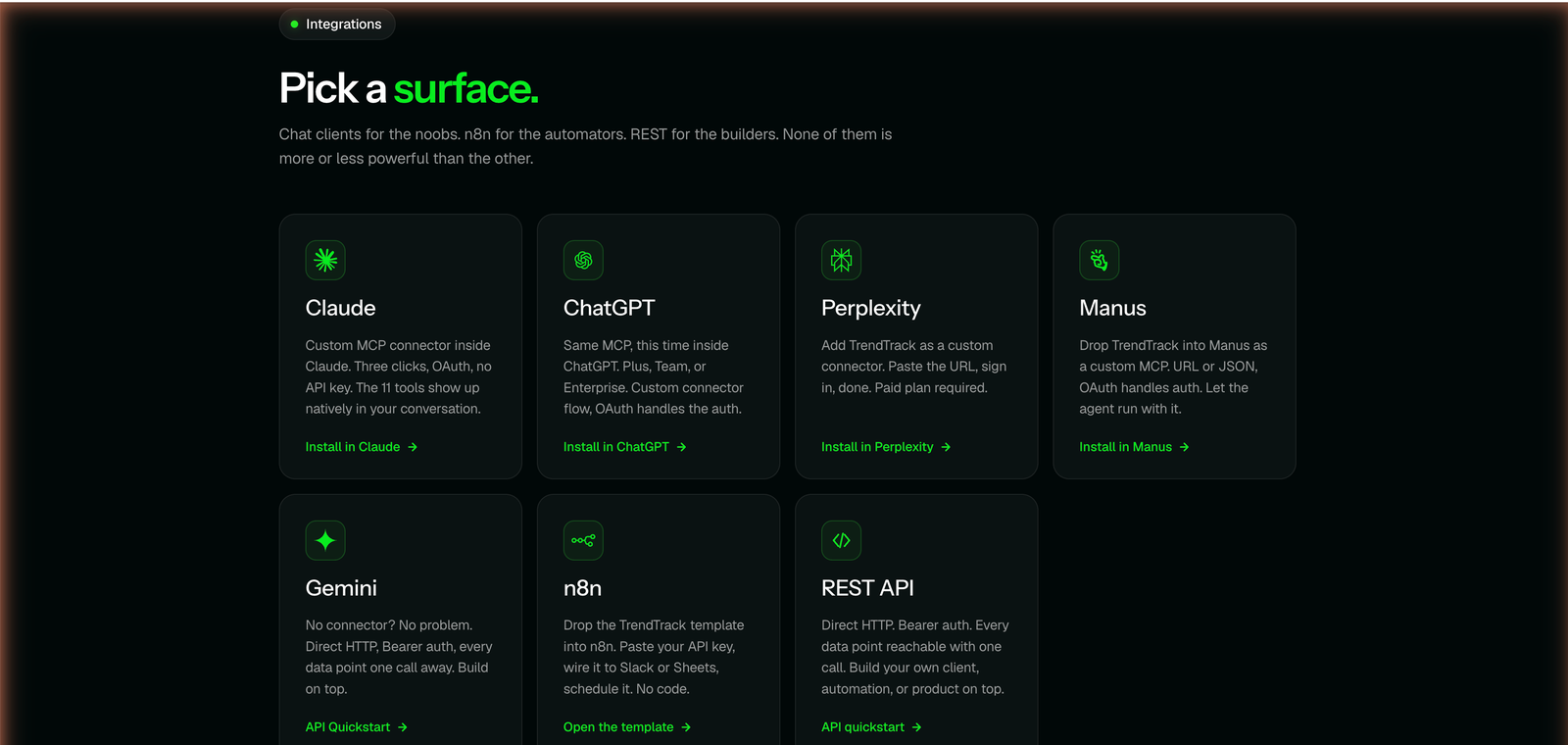Click 'Add TrendTrack as a custom connector' text
This screenshot has width=1568, height=745.
[913, 367]
